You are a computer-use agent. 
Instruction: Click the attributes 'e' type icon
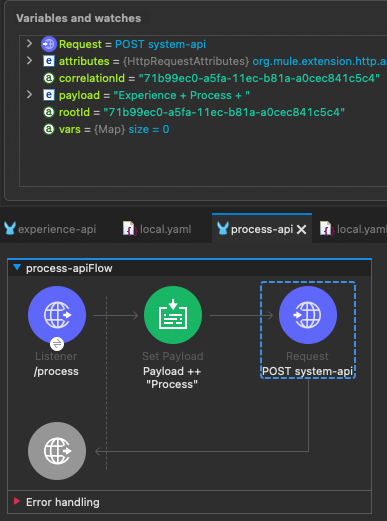[x=49, y=61]
